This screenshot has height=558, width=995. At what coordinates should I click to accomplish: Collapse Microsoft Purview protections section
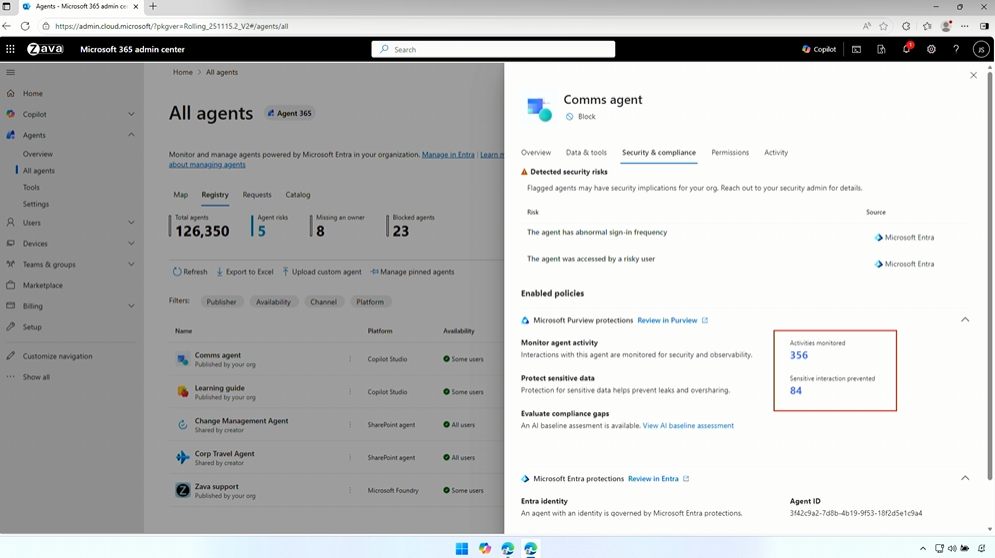965,320
